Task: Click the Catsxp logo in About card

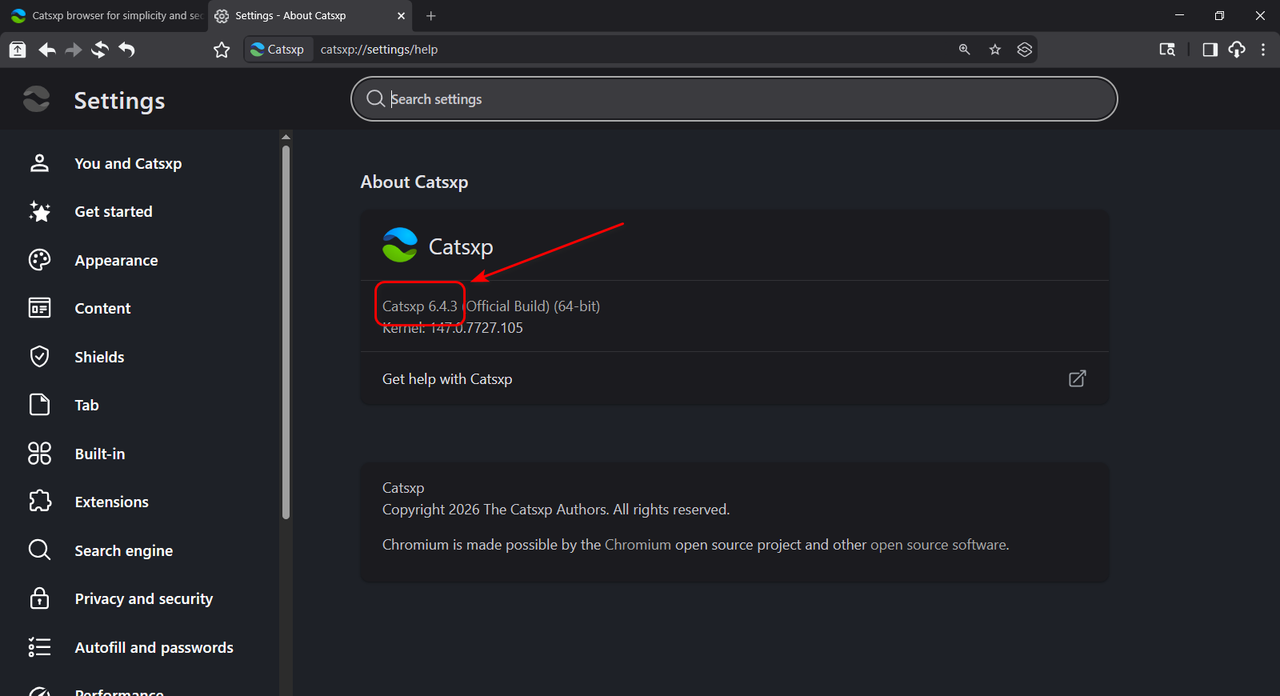Action: tap(400, 245)
